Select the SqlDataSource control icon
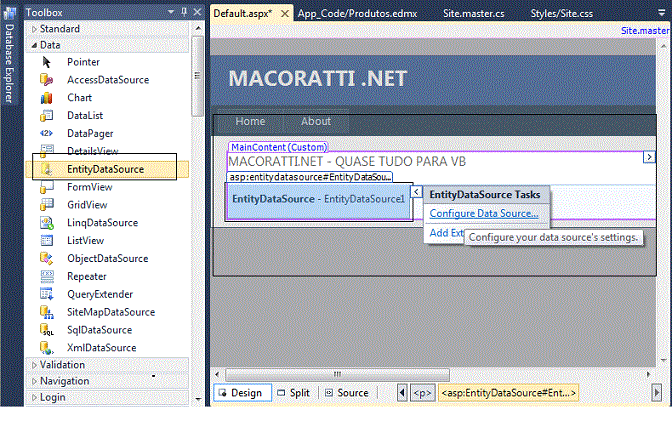Viewport: 672px width, 427px height. click(x=46, y=330)
